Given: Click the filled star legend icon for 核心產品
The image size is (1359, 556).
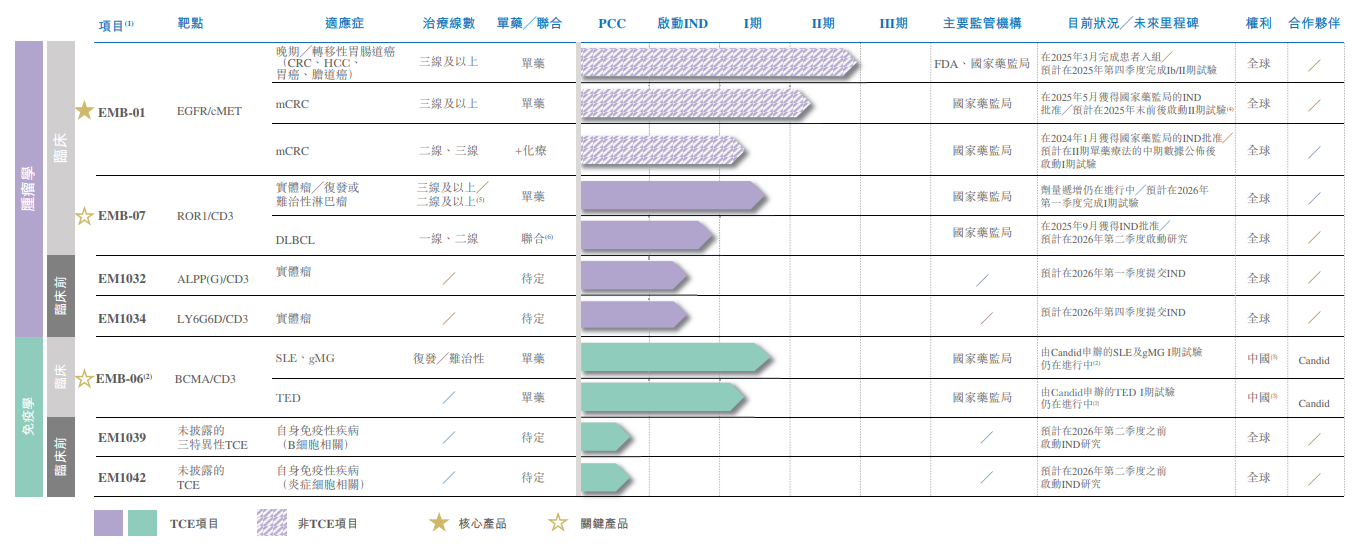Looking at the screenshot, I should point(438,522).
